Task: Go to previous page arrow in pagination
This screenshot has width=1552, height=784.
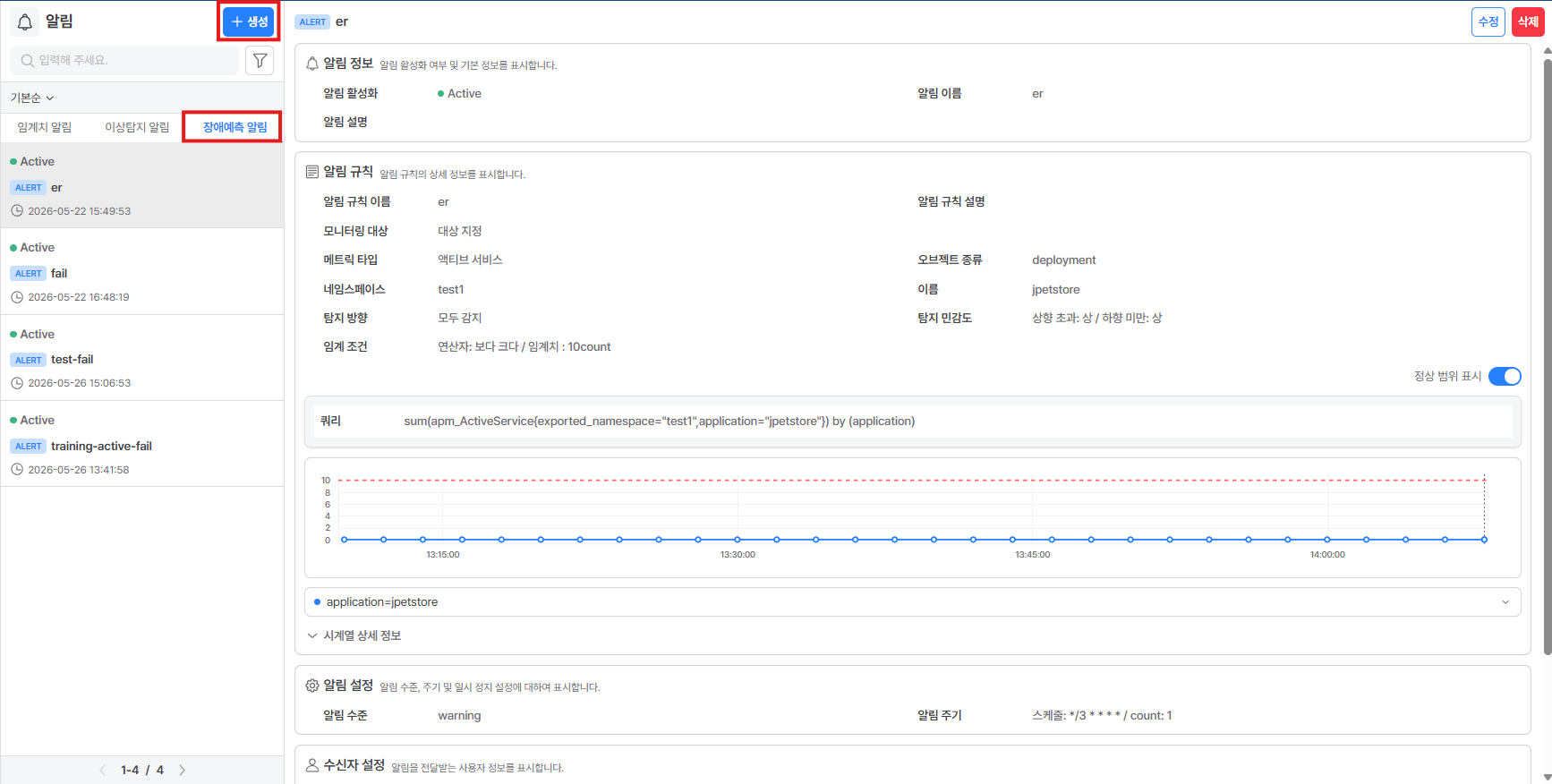Action: (103, 770)
